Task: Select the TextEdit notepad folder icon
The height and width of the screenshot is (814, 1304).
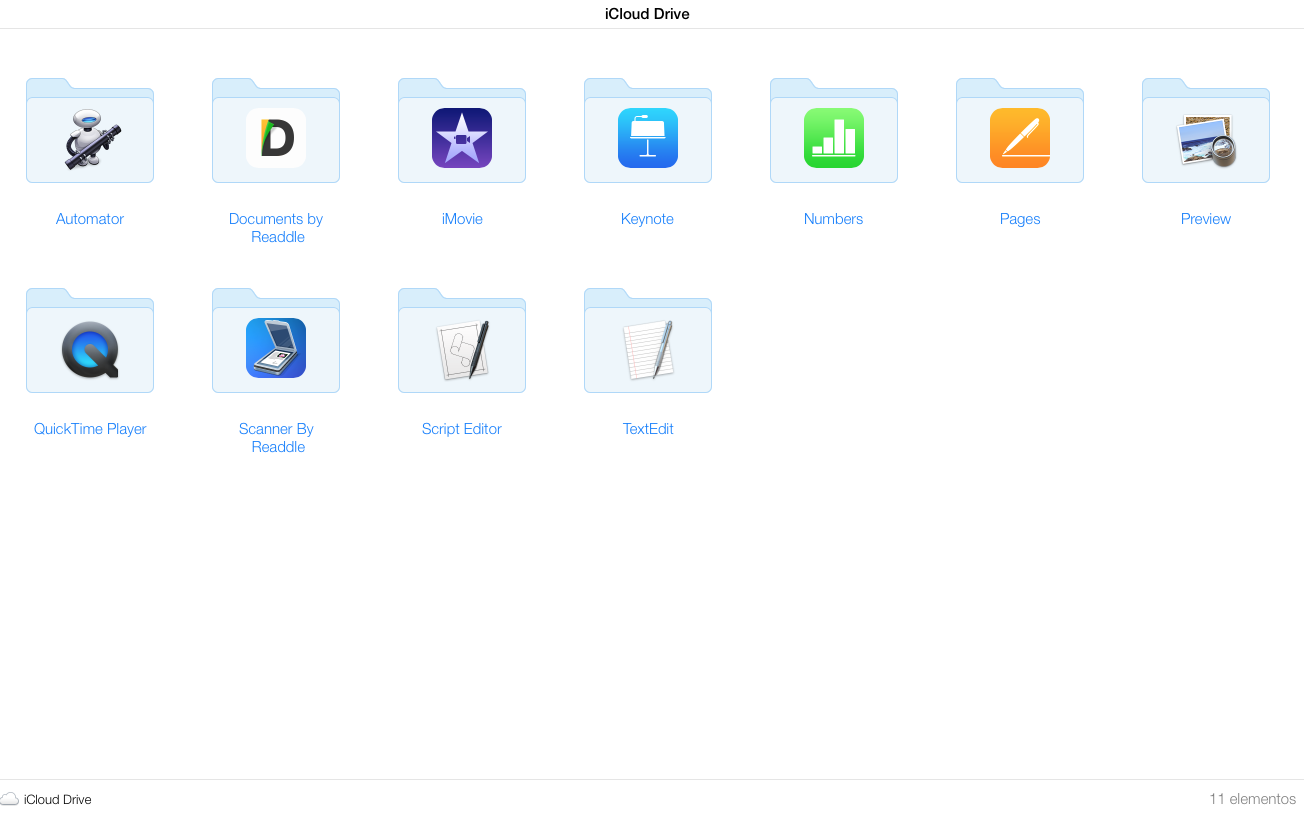Action: point(648,347)
